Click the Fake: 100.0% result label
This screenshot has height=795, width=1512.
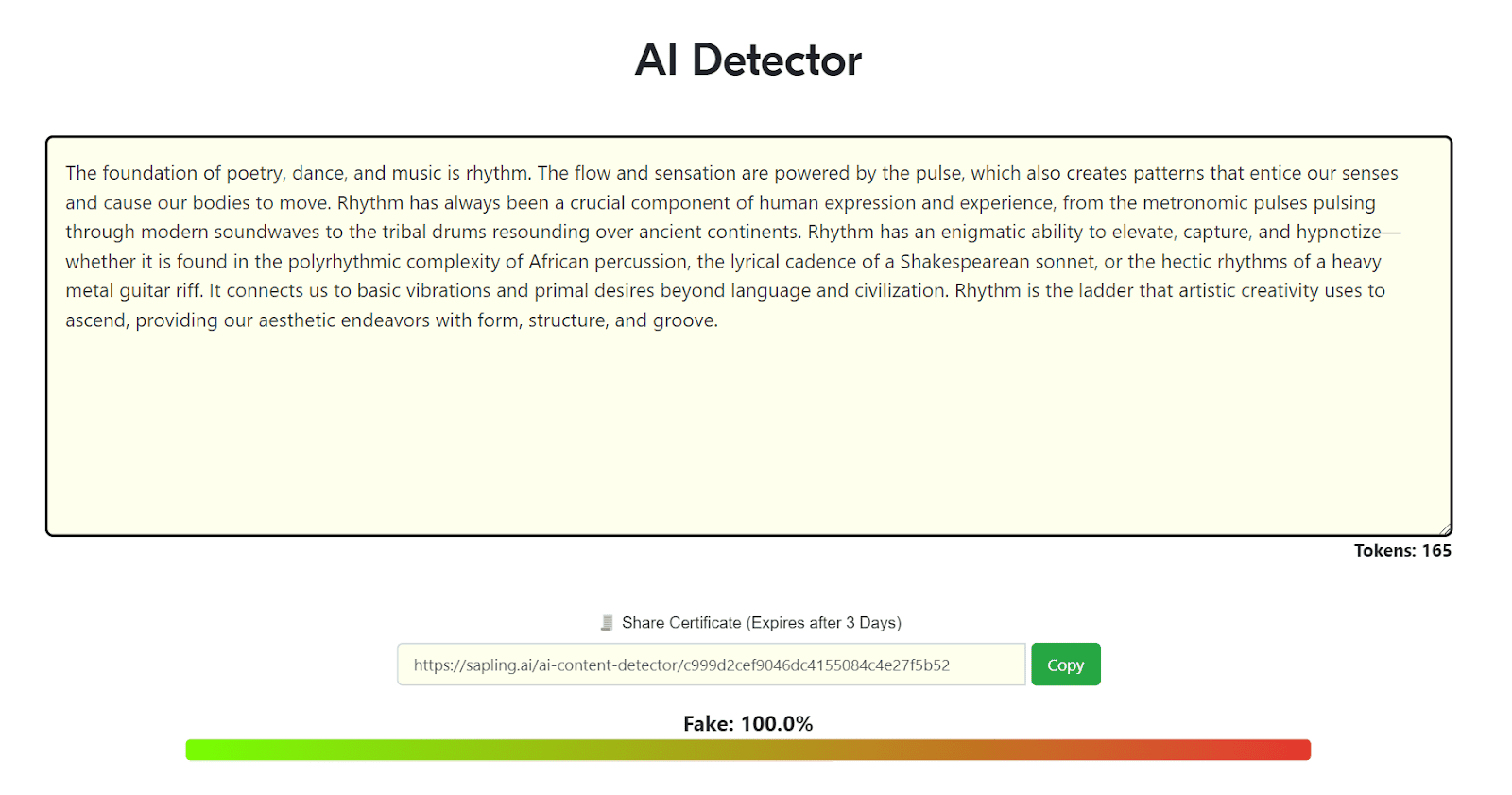[747, 724]
